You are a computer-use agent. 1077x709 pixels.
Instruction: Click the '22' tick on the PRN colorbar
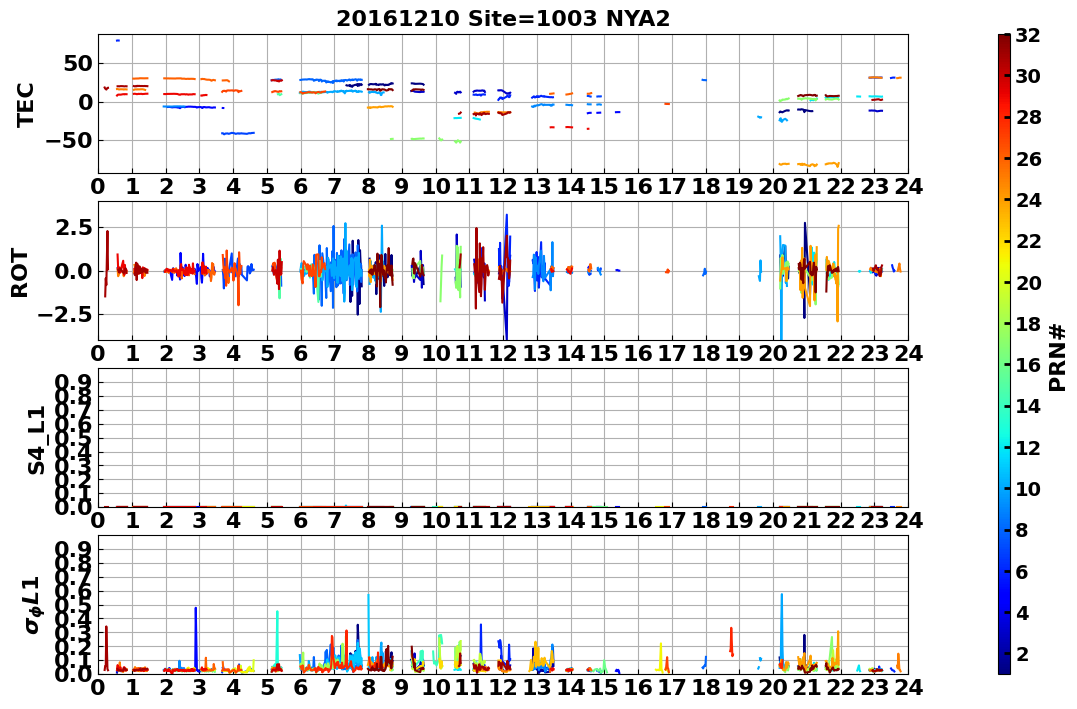pyautogui.click(x=1028, y=241)
